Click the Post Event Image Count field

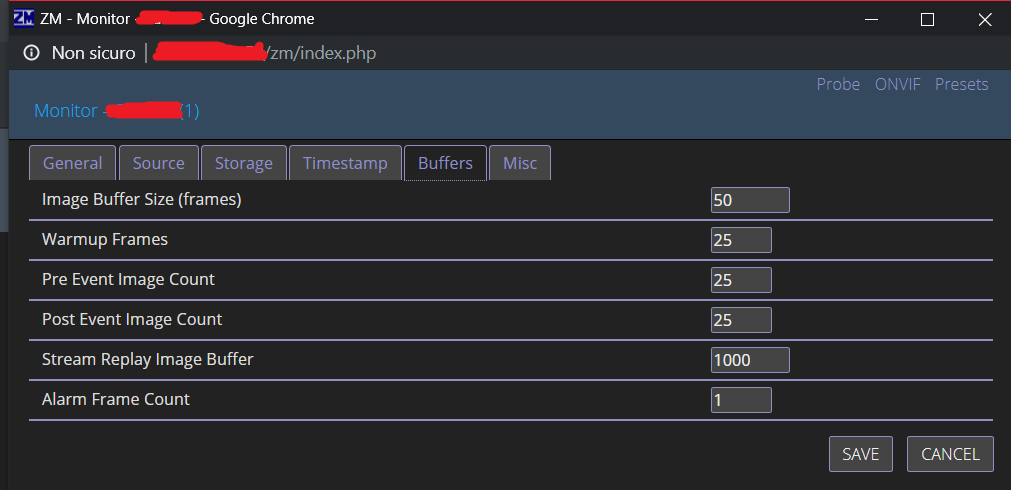(x=741, y=320)
